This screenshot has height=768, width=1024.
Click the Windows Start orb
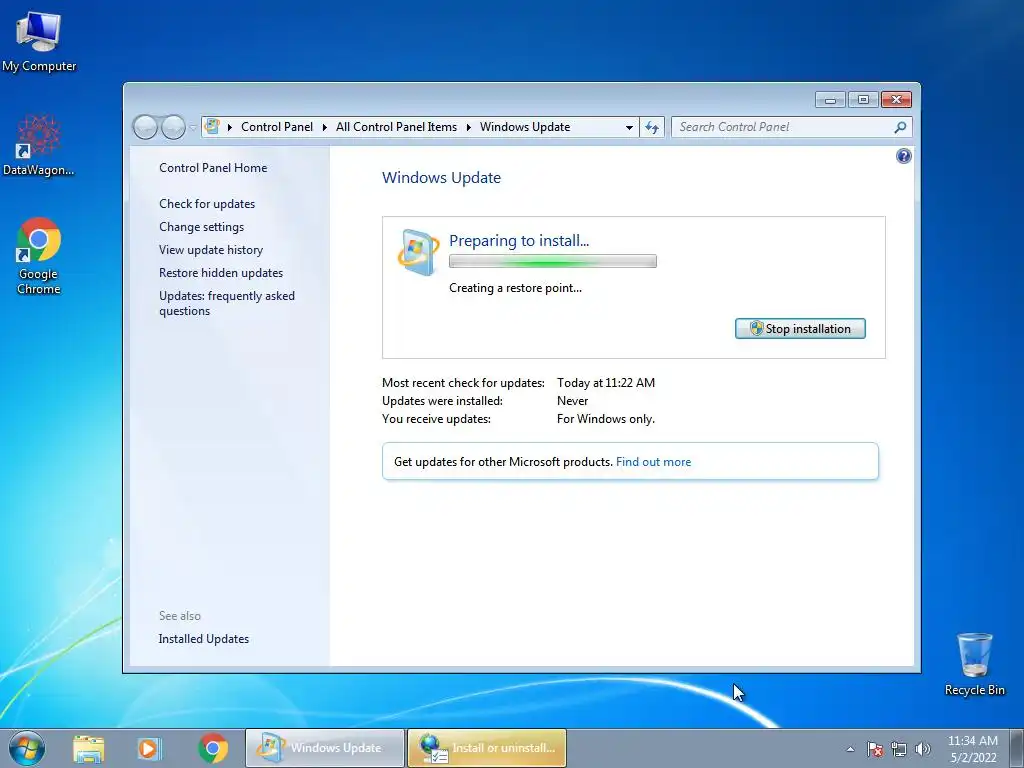27,748
